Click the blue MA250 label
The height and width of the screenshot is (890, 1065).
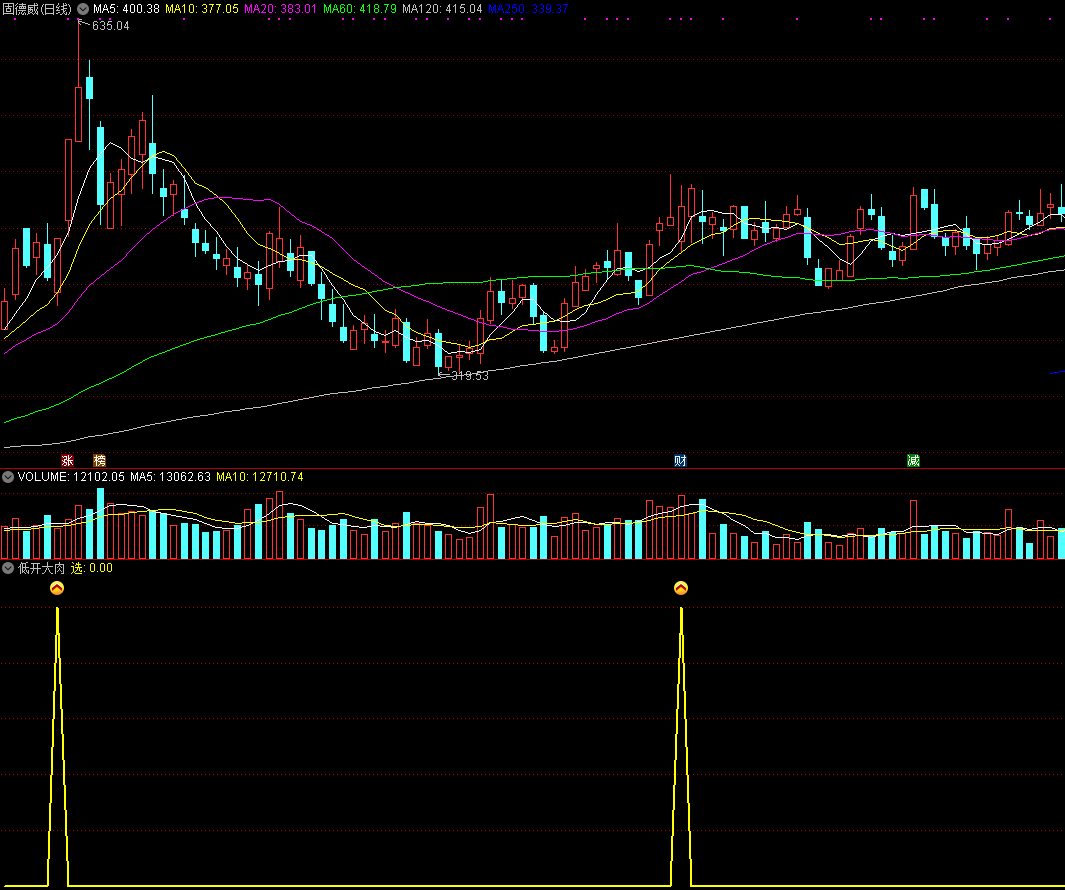[528, 9]
